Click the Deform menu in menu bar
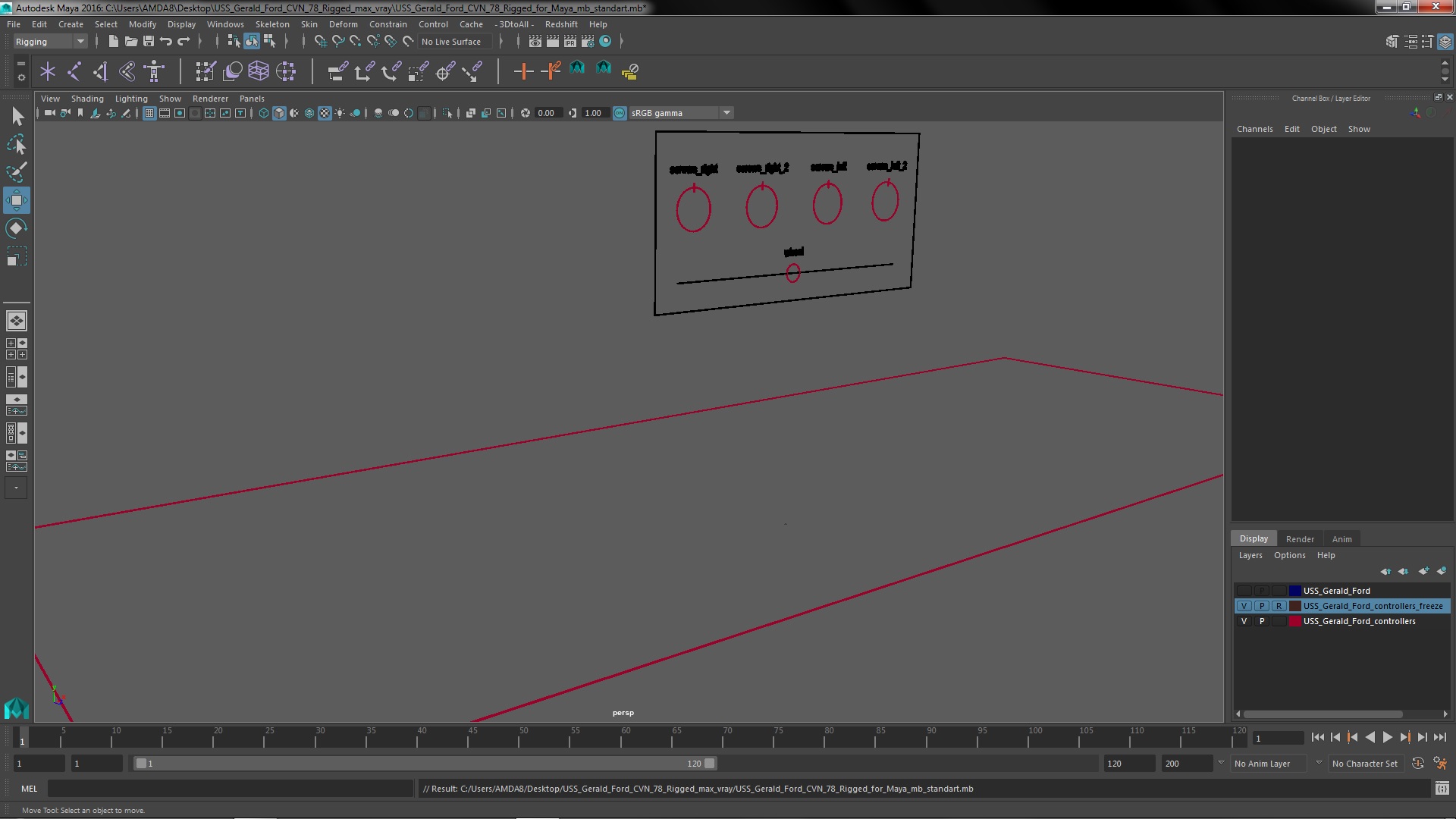The height and width of the screenshot is (819, 1456). point(345,24)
